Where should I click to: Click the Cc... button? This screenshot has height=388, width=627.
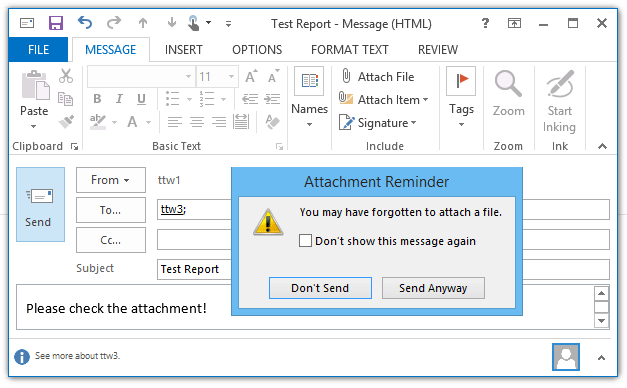tap(111, 240)
